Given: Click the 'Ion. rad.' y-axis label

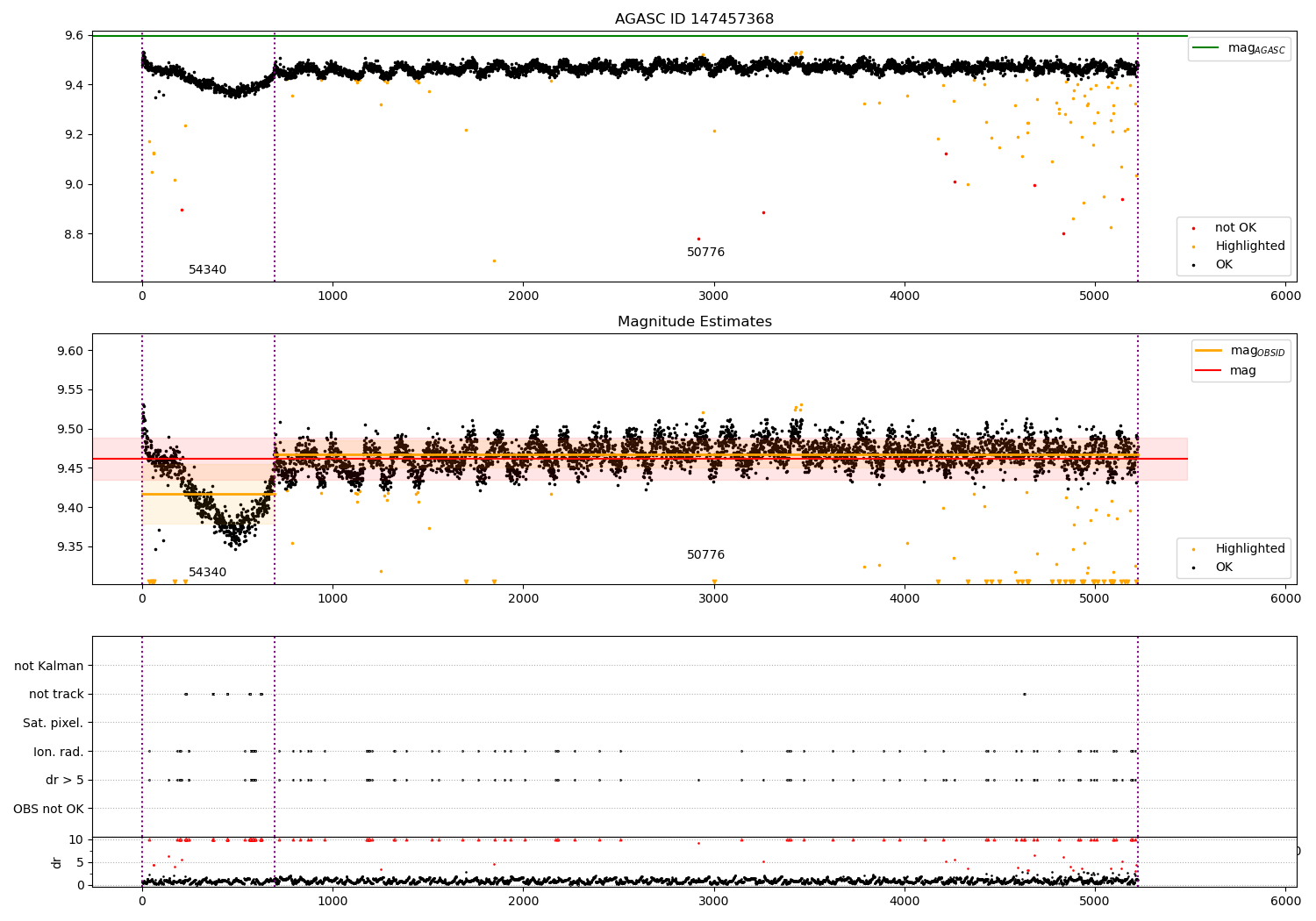Looking at the screenshot, I should pos(59,752).
